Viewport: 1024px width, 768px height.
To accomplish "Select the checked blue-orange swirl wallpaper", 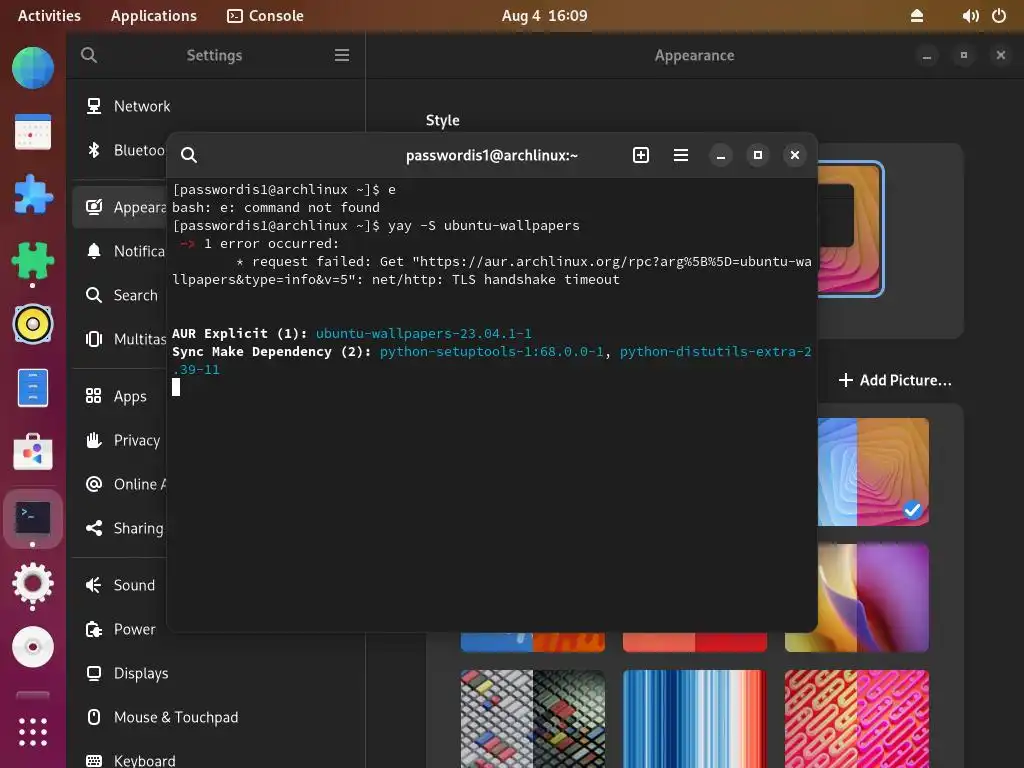I will [872, 472].
